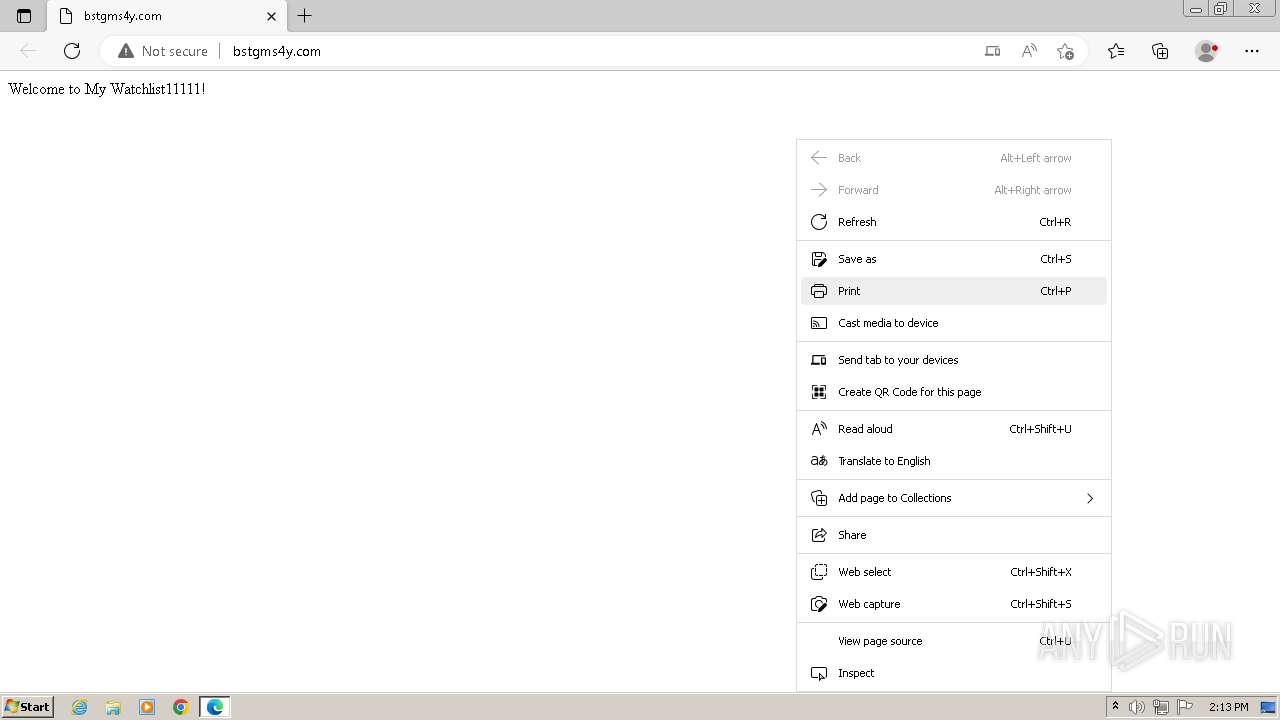
Task: Open File Explorer from the taskbar
Action: (113, 707)
